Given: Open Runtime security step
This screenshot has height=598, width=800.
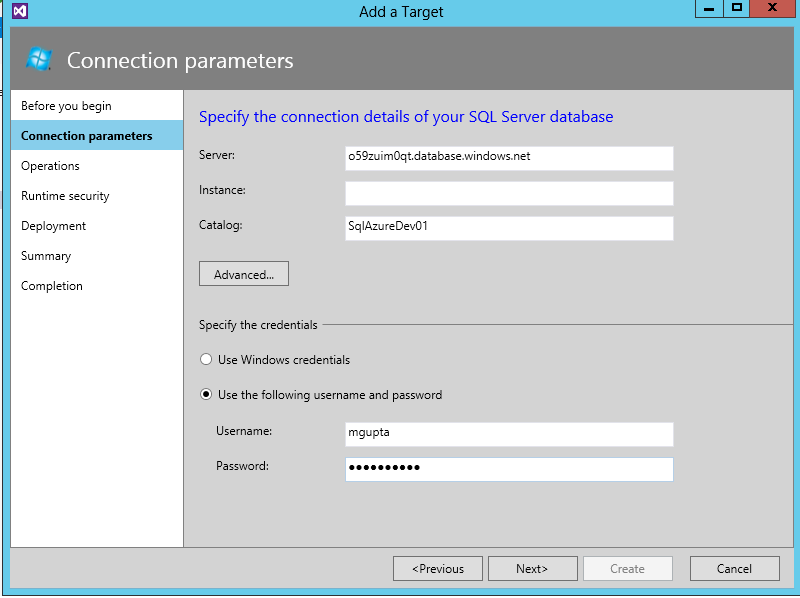Looking at the screenshot, I should 97,196.
